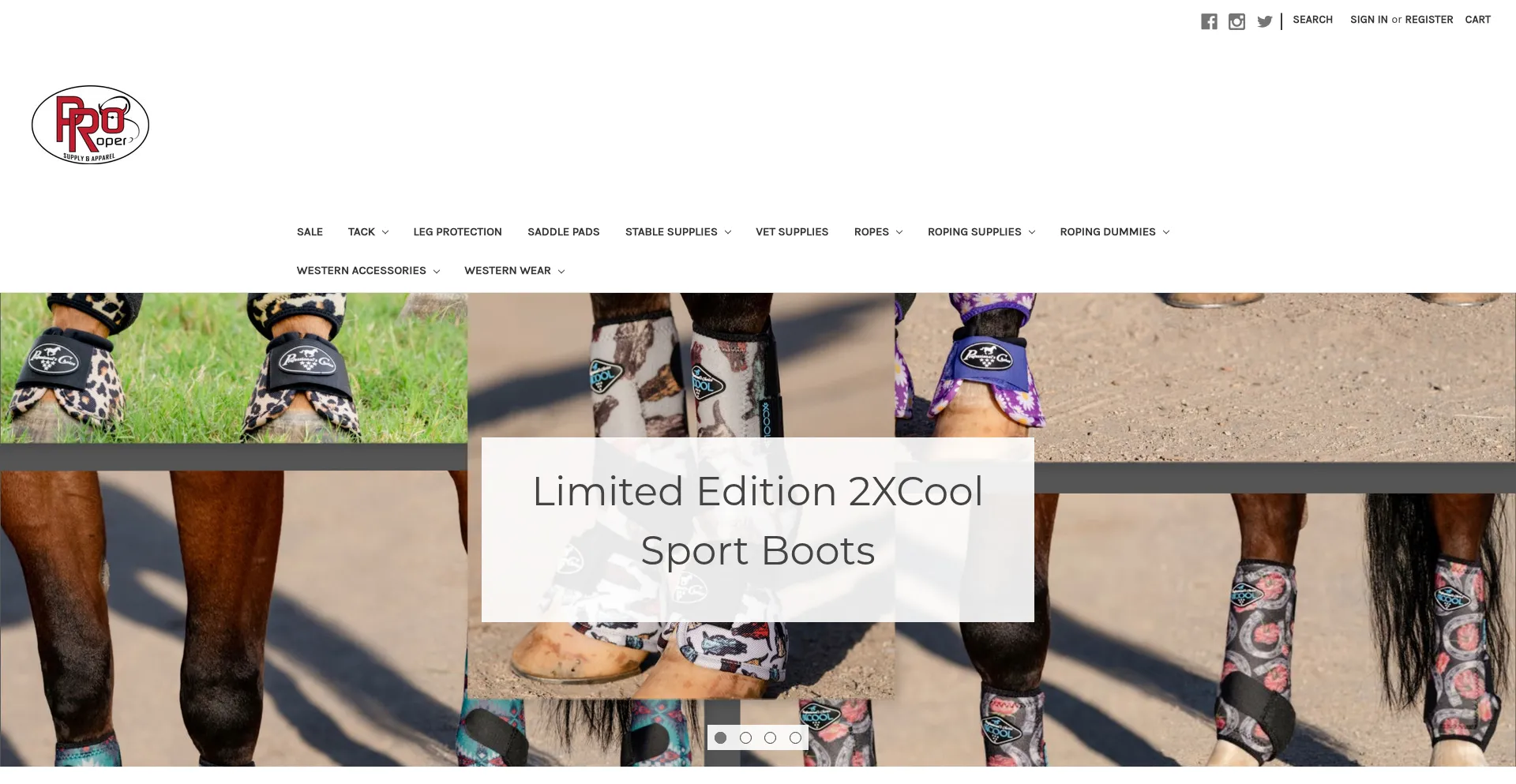Screen dimensions: 1516x784
Task: Select the fourth carousel slide dot
Action: [x=795, y=737]
